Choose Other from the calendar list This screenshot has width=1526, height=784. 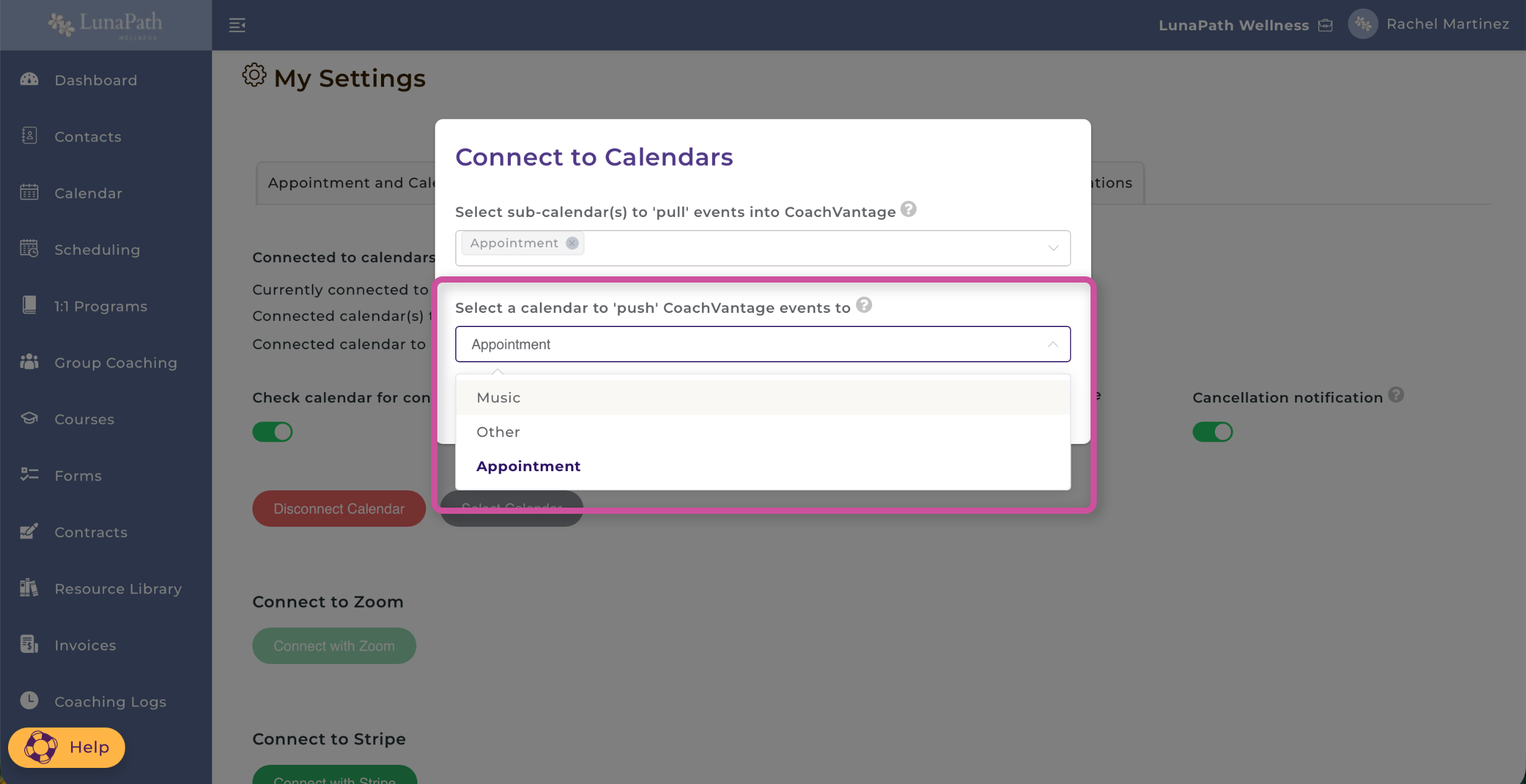pyautogui.click(x=498, y=432)
